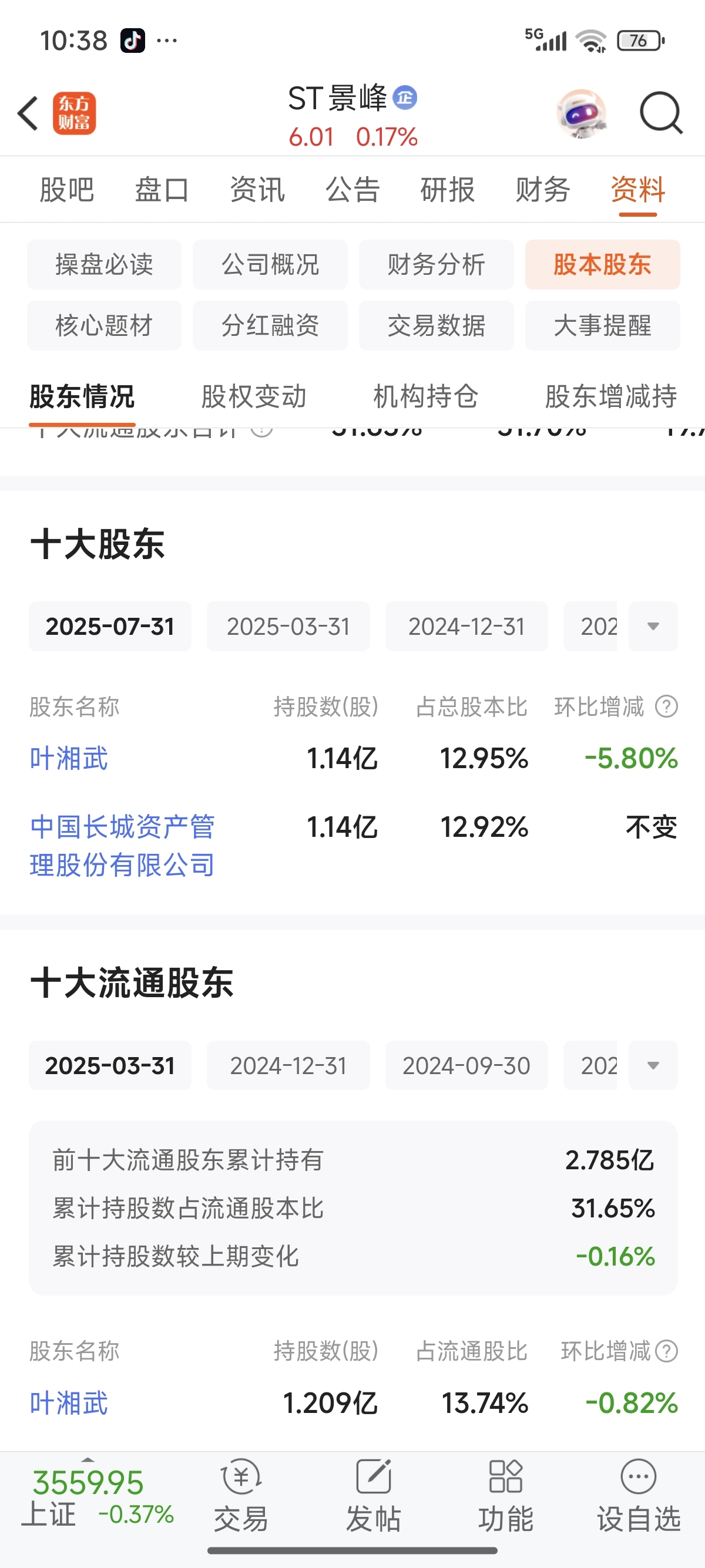705x1568 pixels.
Task: Tap the 不变 change status text
Action: click(x=652, y=827)
